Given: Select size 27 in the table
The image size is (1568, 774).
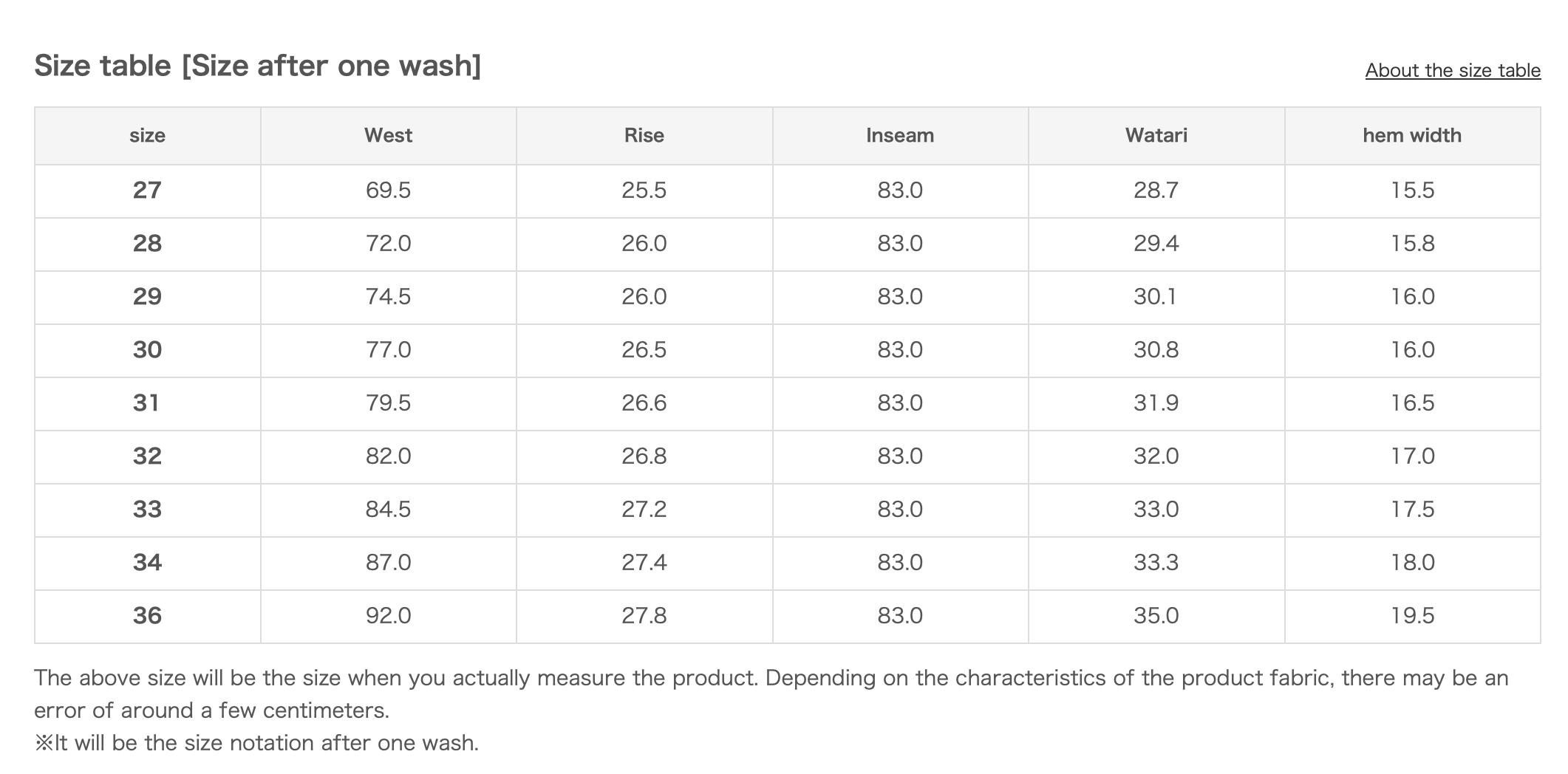Looking at the screenshot, I should pyautogui.click(x=147, y=191).
